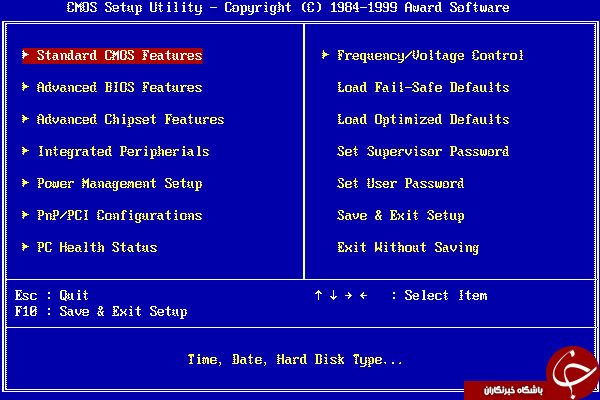
Task: Click the down arrow key symbol
Action: click(x=333, y=295)
